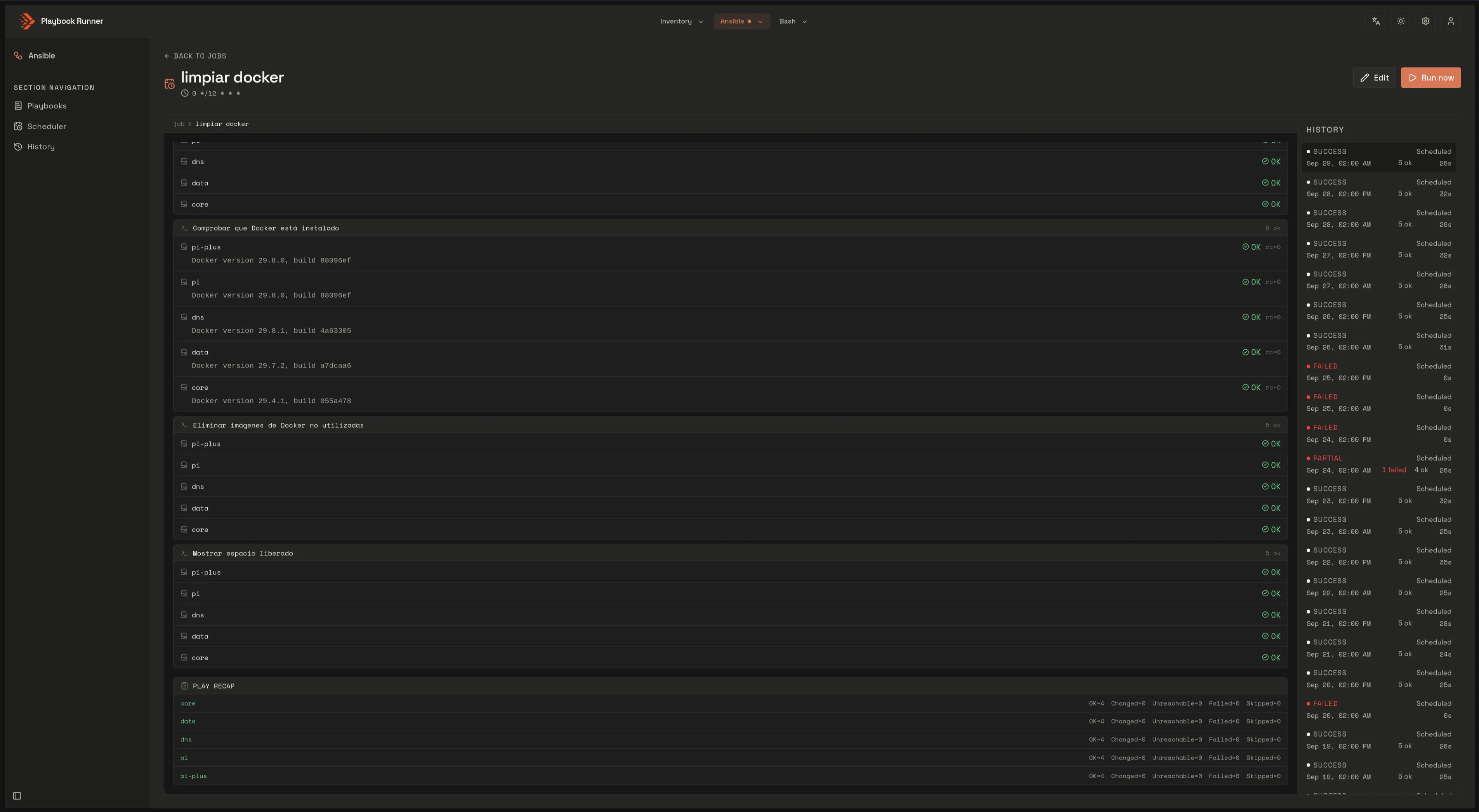Collapse task Comprobar que Docker está instalado
The width and height of the screenshot is (1479, 812).
730,228
